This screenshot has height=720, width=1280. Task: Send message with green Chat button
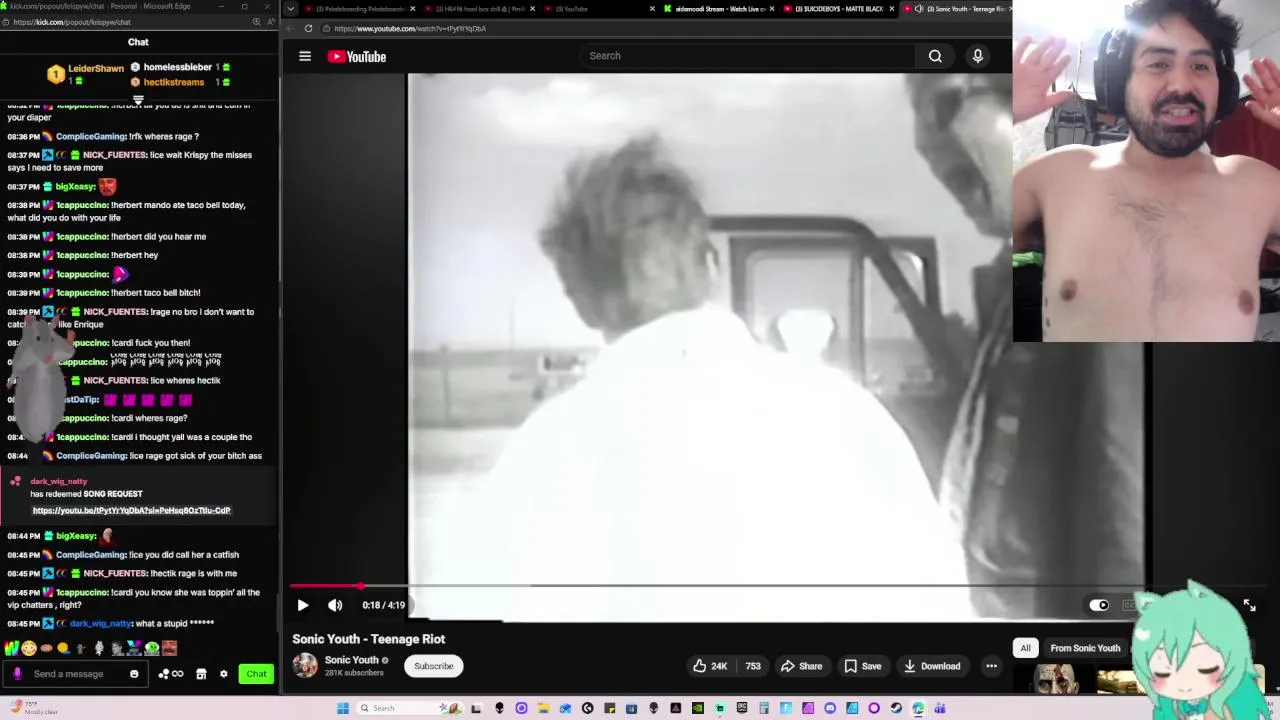256,674
